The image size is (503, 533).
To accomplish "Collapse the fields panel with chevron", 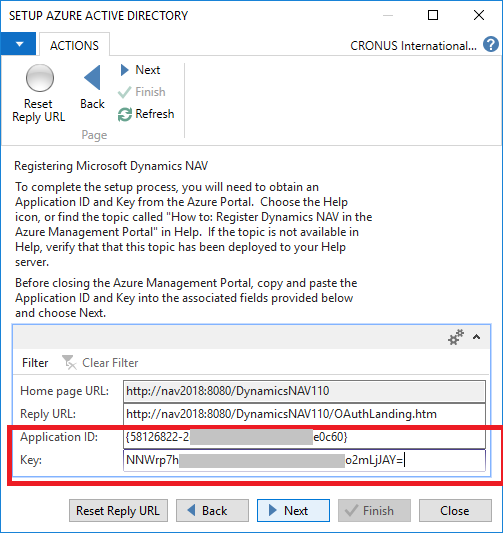I will click(476, 337).
